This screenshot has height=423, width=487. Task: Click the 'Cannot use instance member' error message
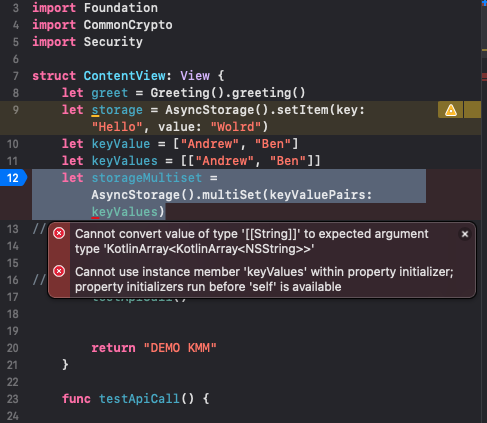coord(264,279)
